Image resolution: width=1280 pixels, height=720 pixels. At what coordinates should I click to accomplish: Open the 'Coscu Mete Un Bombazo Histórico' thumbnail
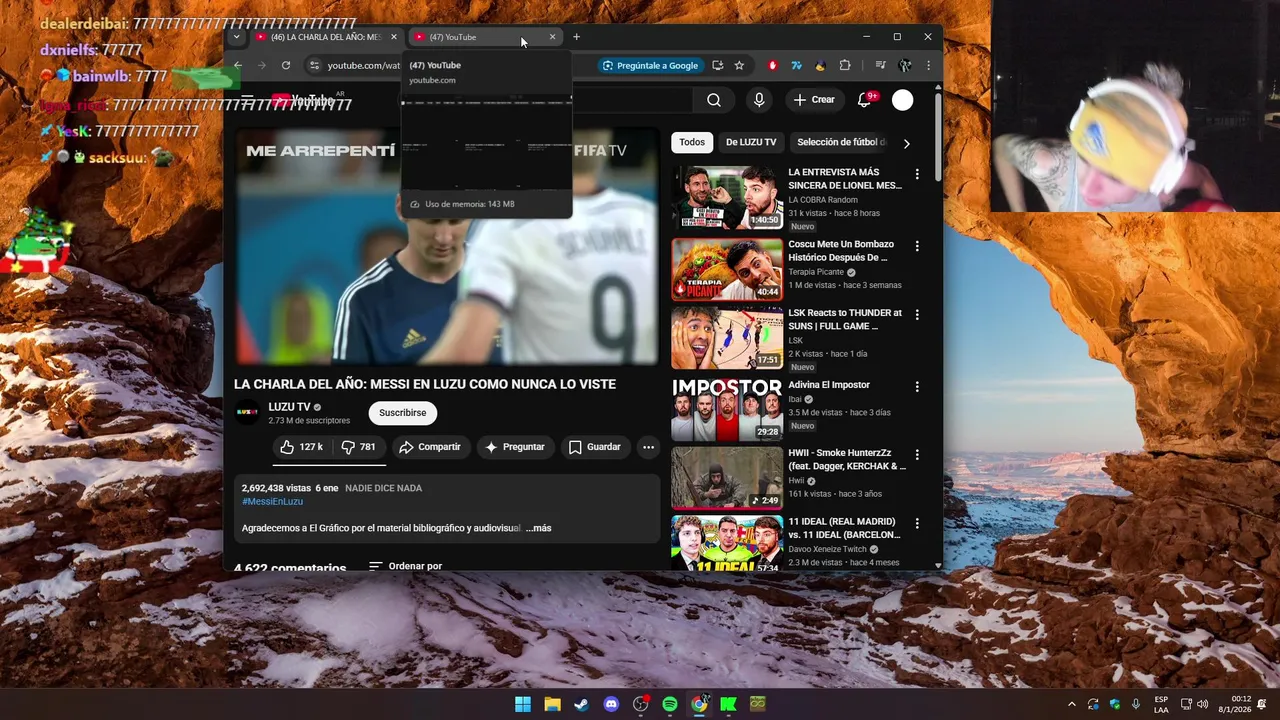[727, 269]
